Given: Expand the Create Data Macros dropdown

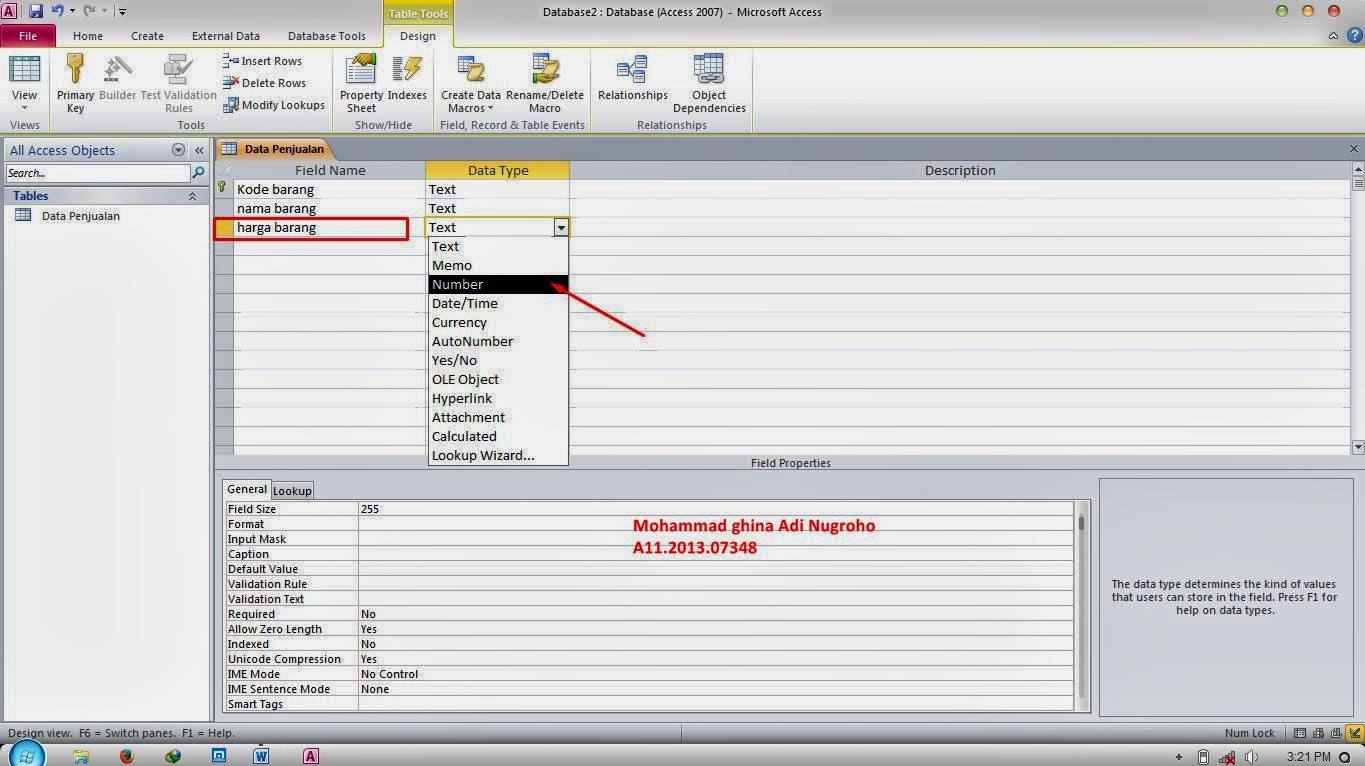Looking at the screenshot, I should 471,84.
